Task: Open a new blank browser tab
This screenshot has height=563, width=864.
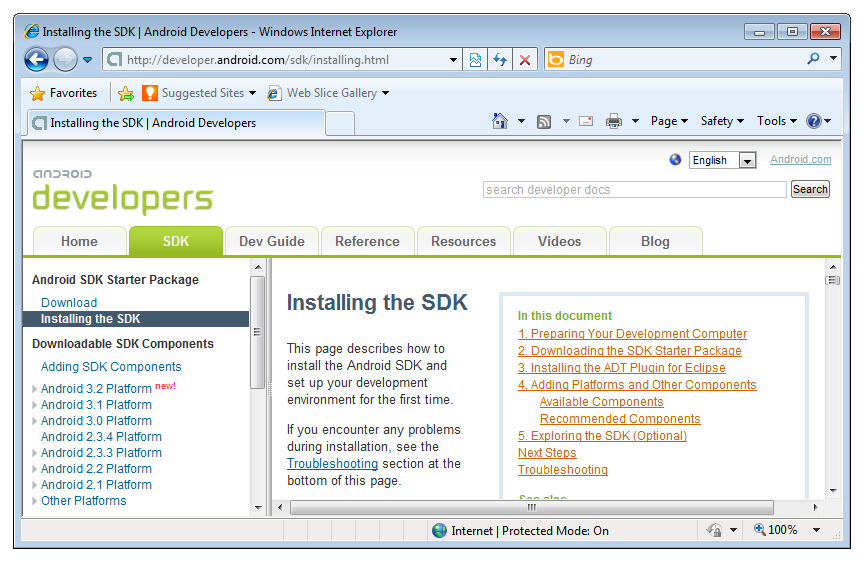Action: 339,123
